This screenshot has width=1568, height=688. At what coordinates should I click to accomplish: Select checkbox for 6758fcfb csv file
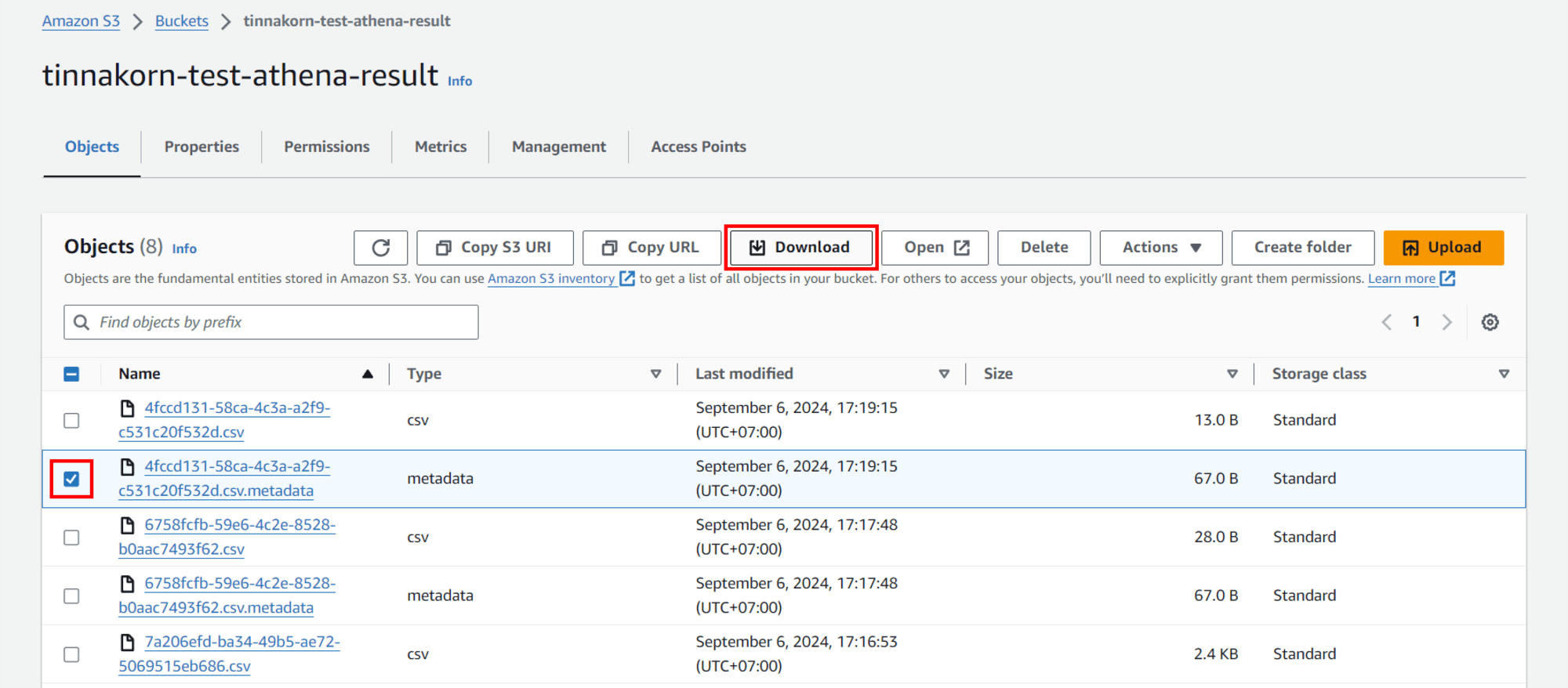(71, 538)
